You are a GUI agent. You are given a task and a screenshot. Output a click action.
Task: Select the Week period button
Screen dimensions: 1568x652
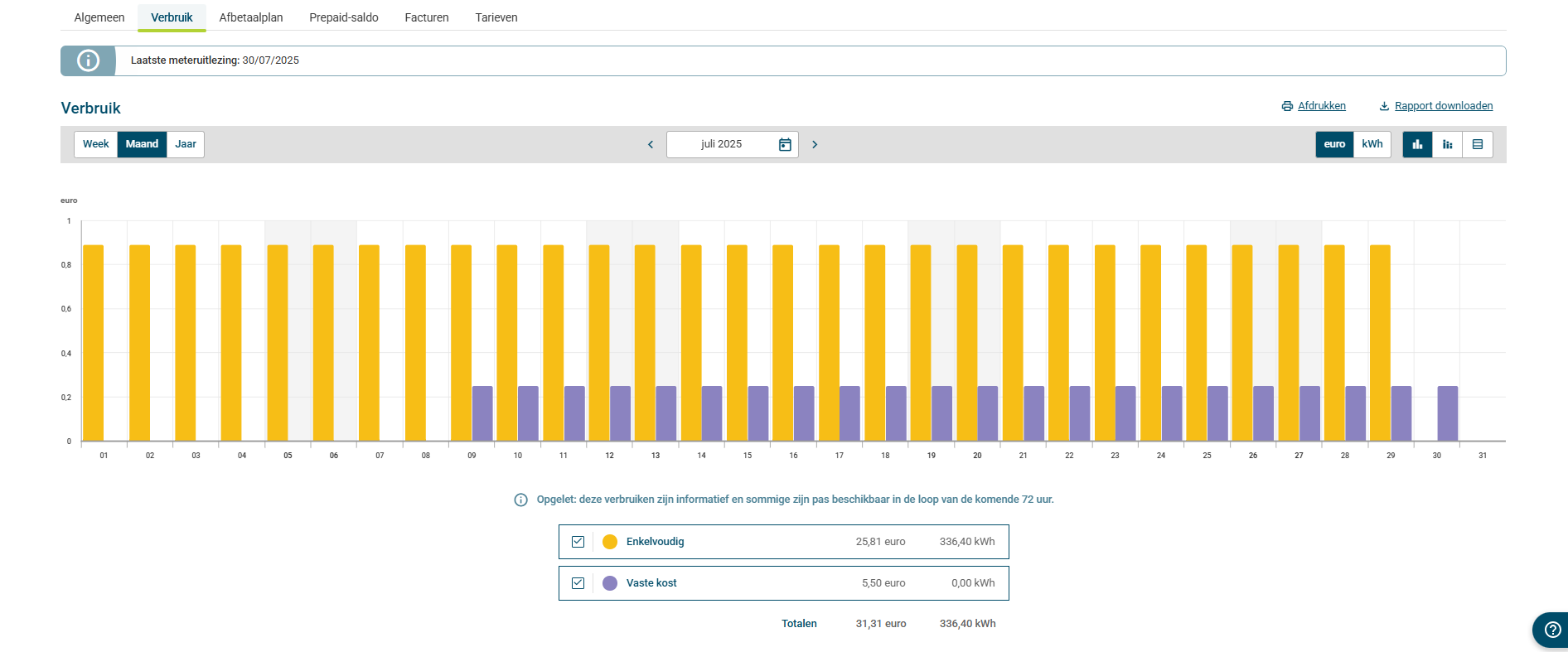pyautogui.click(x=95, y=144)
